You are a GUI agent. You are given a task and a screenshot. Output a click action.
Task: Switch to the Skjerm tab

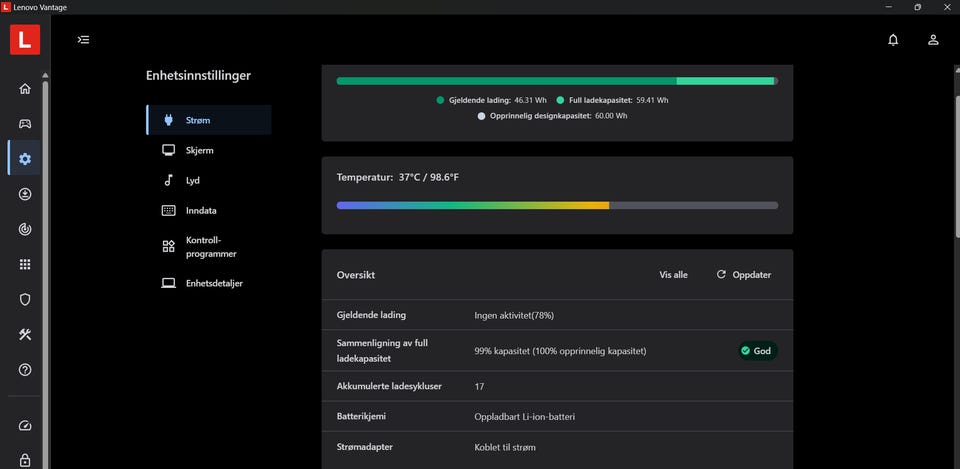click(x=209, y=150)
